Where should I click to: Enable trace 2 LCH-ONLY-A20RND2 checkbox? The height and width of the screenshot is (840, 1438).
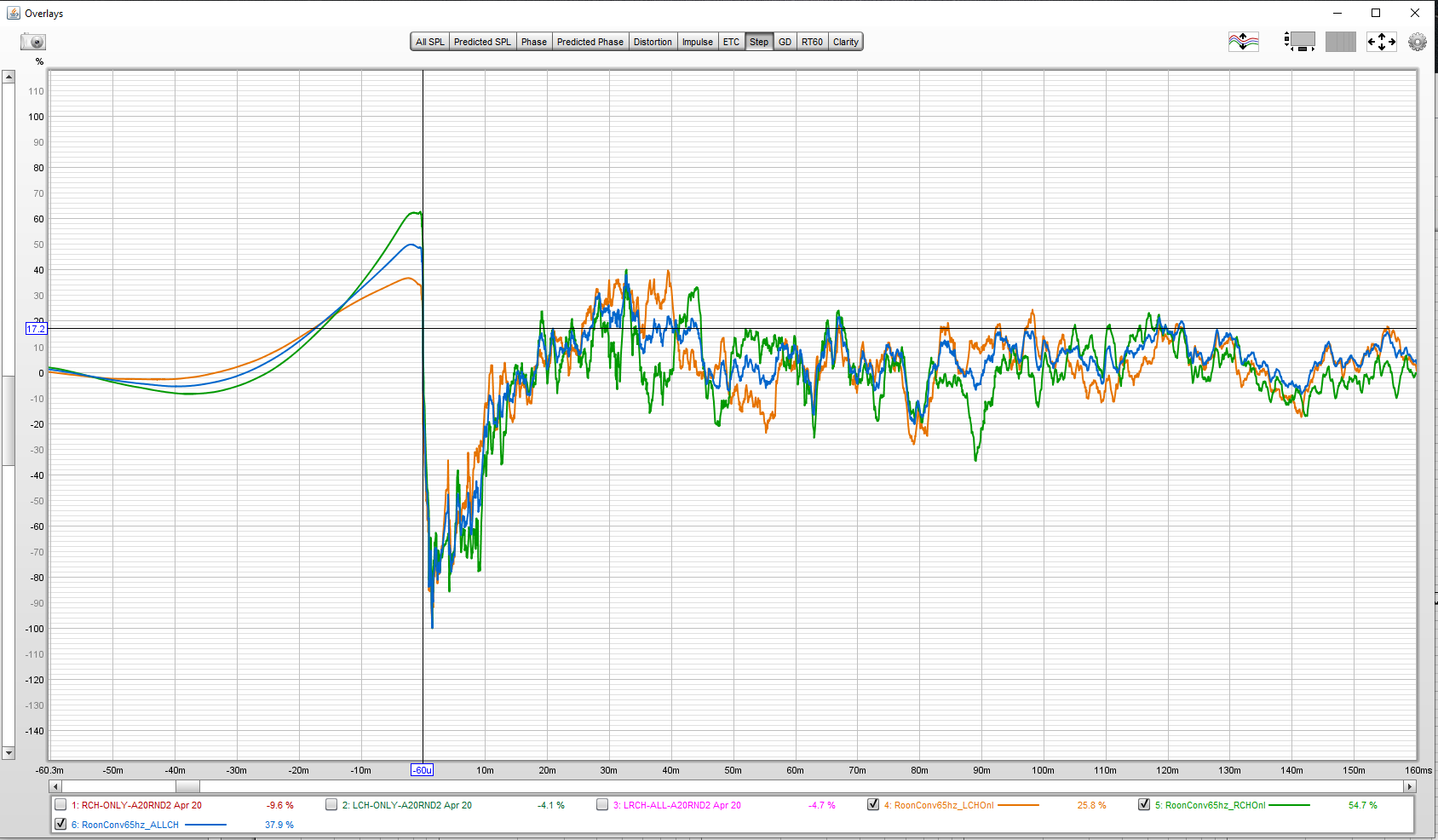coord(331,804)
